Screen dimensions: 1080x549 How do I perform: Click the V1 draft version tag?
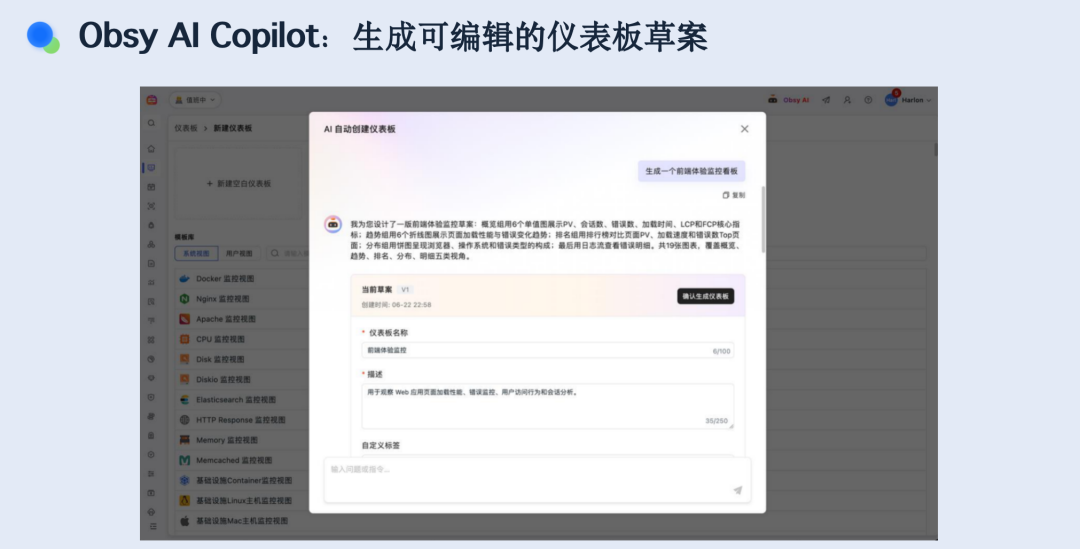405,290
